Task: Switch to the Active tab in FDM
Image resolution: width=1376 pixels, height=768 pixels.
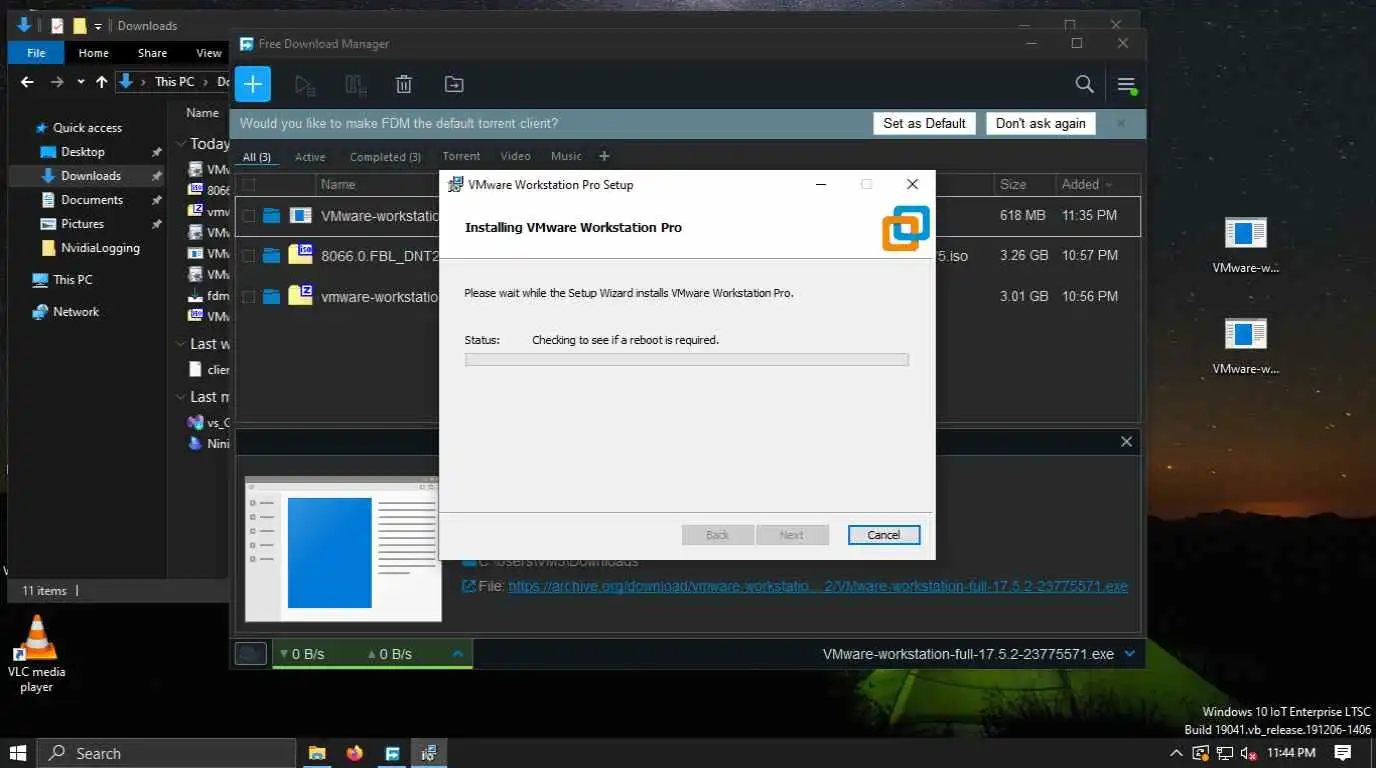Action: point(310,157)
